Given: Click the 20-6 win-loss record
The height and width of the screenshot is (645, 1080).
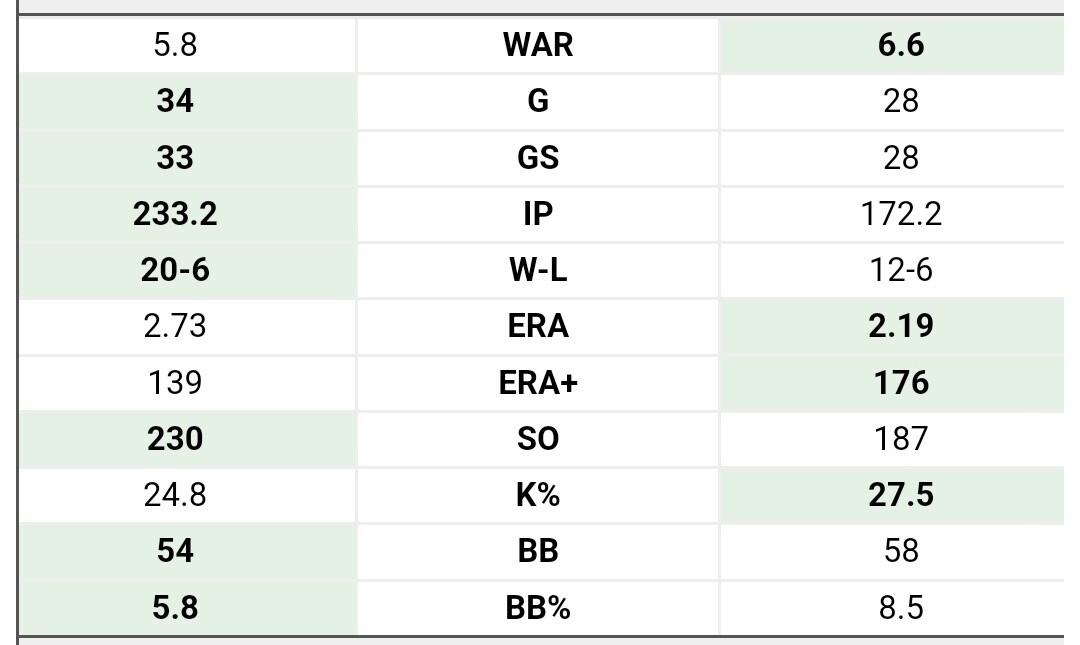Looking at the screenshot, I should coord(175,270).
